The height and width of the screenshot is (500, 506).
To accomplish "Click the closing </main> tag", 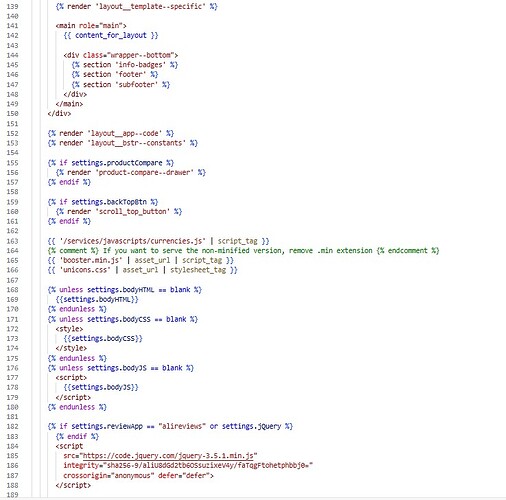I will [x=69, y=104].
